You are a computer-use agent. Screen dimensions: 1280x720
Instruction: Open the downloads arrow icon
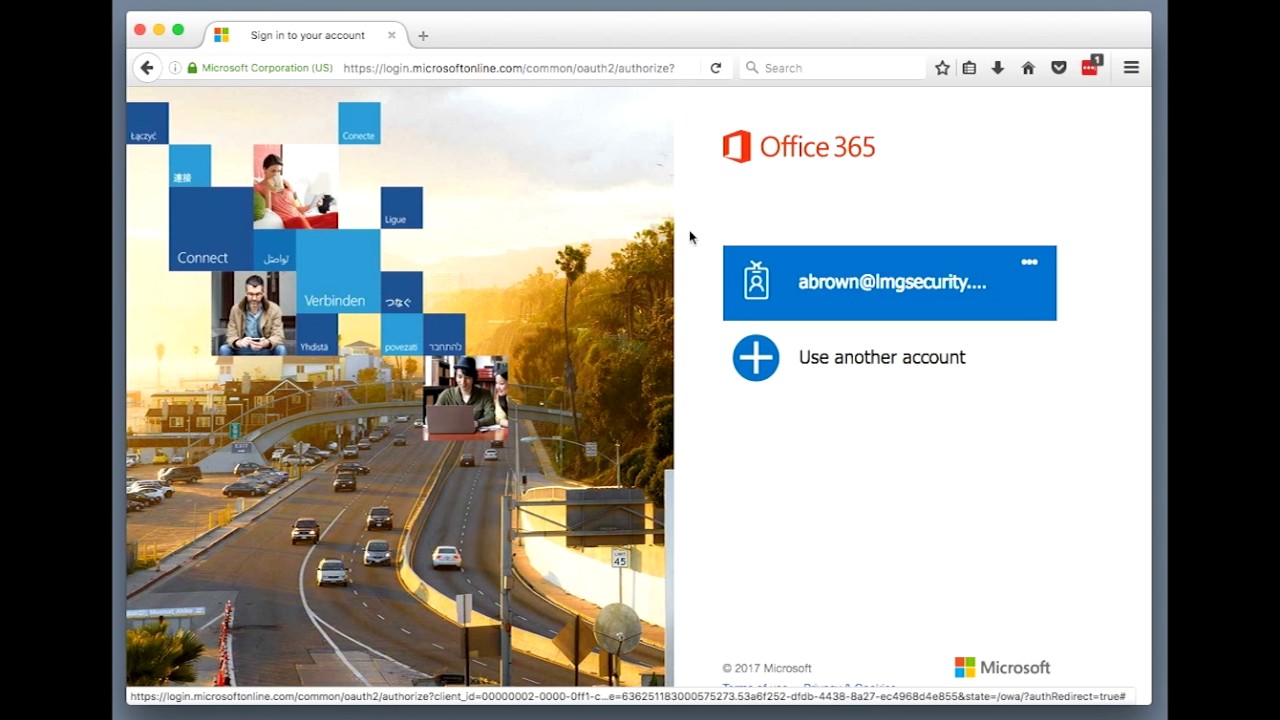(x=998, y=68)
